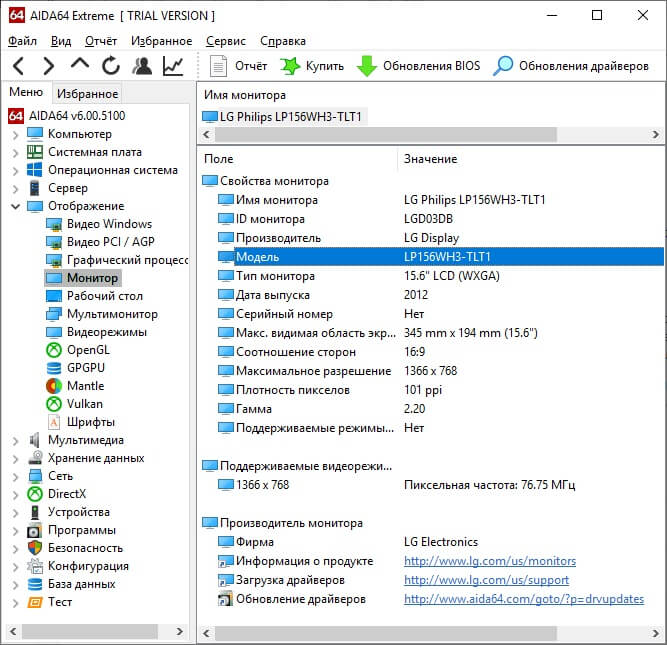Open the Сервис menu
Screen dimensions: 667x645
point(226,41)
